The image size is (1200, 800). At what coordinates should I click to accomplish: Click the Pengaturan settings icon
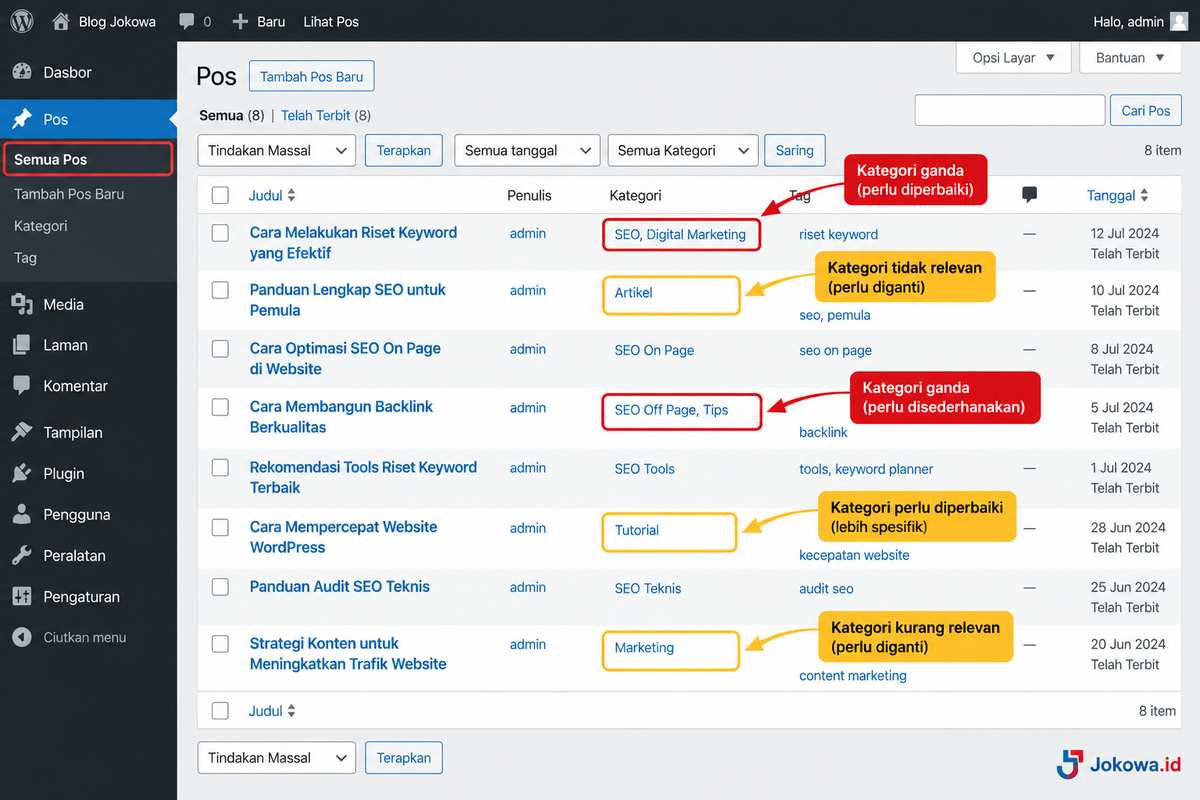pyautogui.click(x=22, y=596)
